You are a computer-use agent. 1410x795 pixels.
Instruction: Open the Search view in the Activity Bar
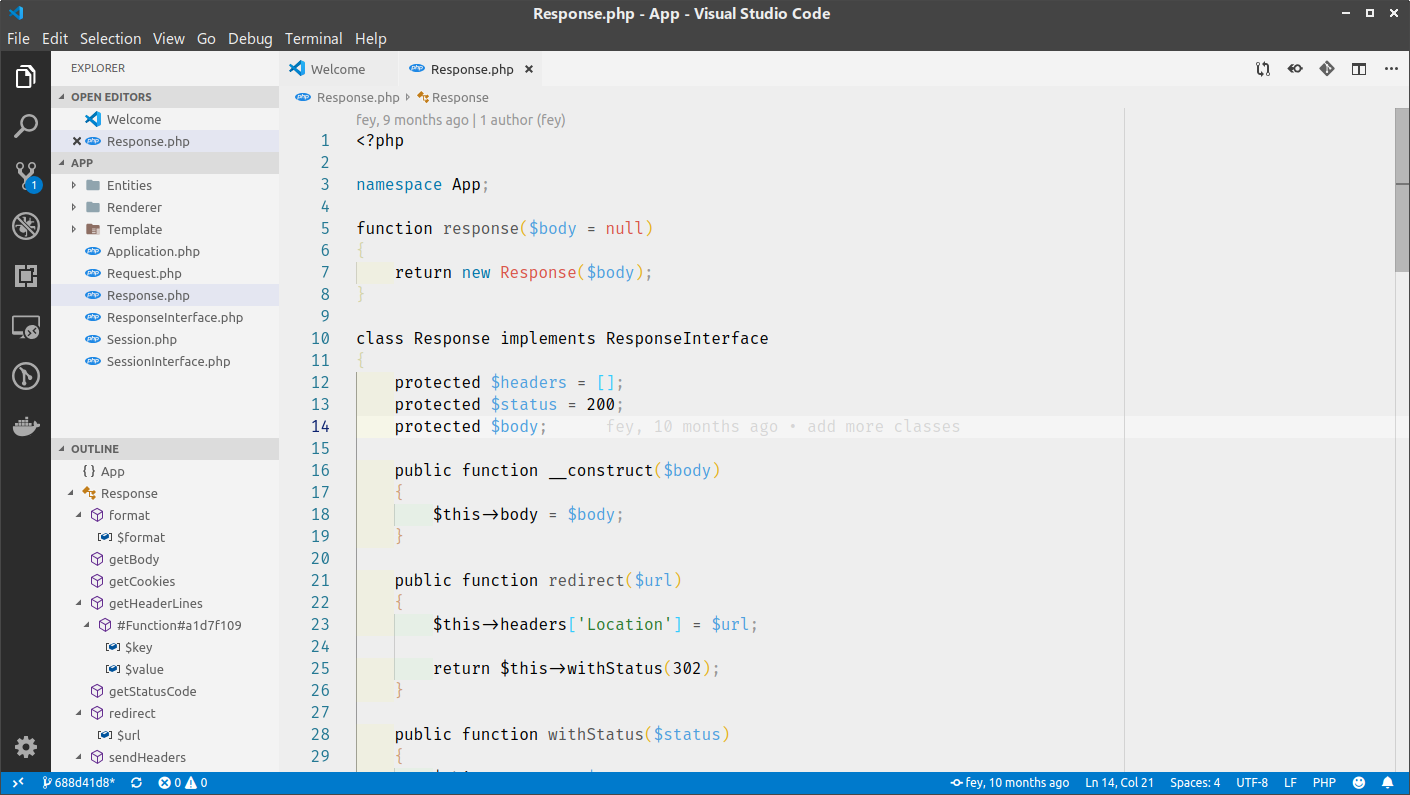click(x=25, y=125)
